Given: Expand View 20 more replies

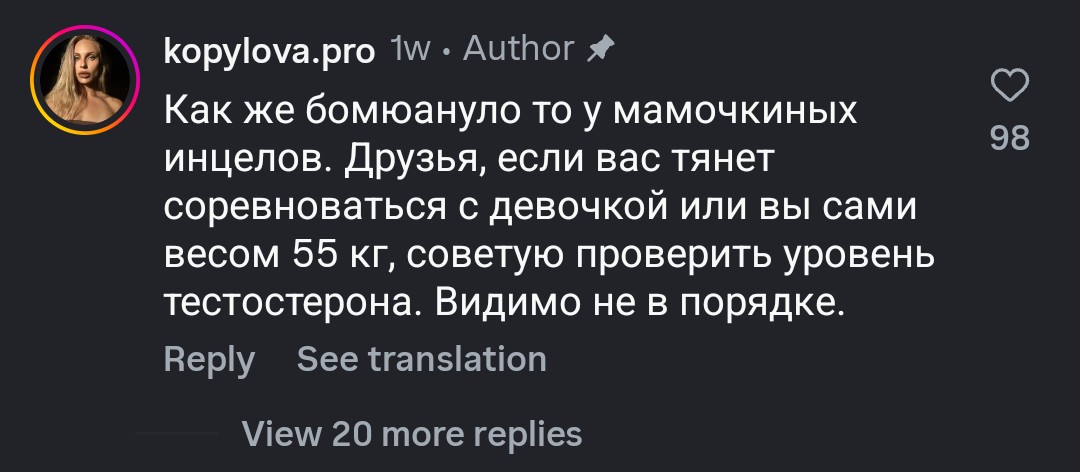Looking at the screenshot, I should click(x=412, y=433).
